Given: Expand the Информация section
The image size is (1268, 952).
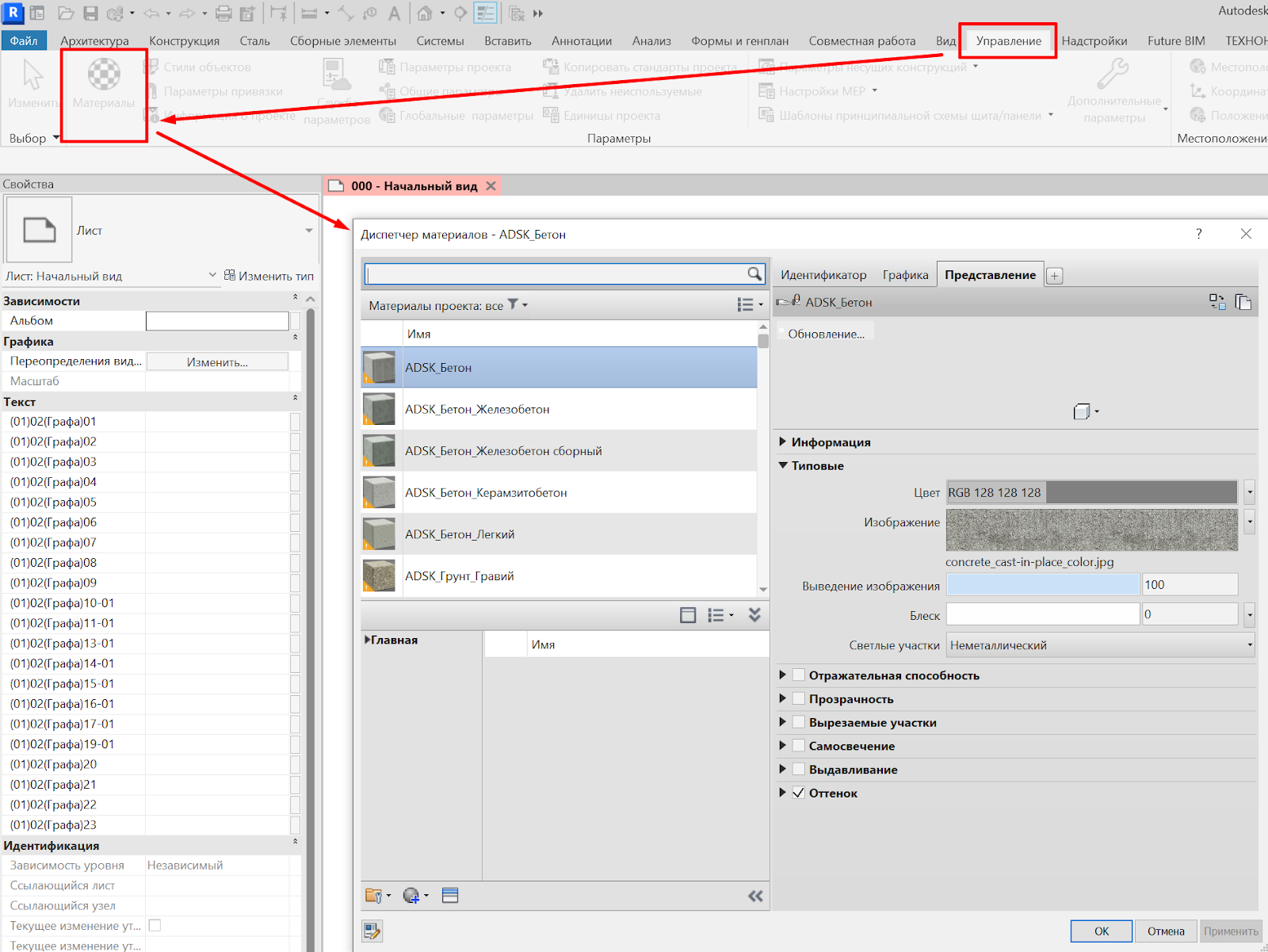Looking at the screenshot, I should (783, 442).
